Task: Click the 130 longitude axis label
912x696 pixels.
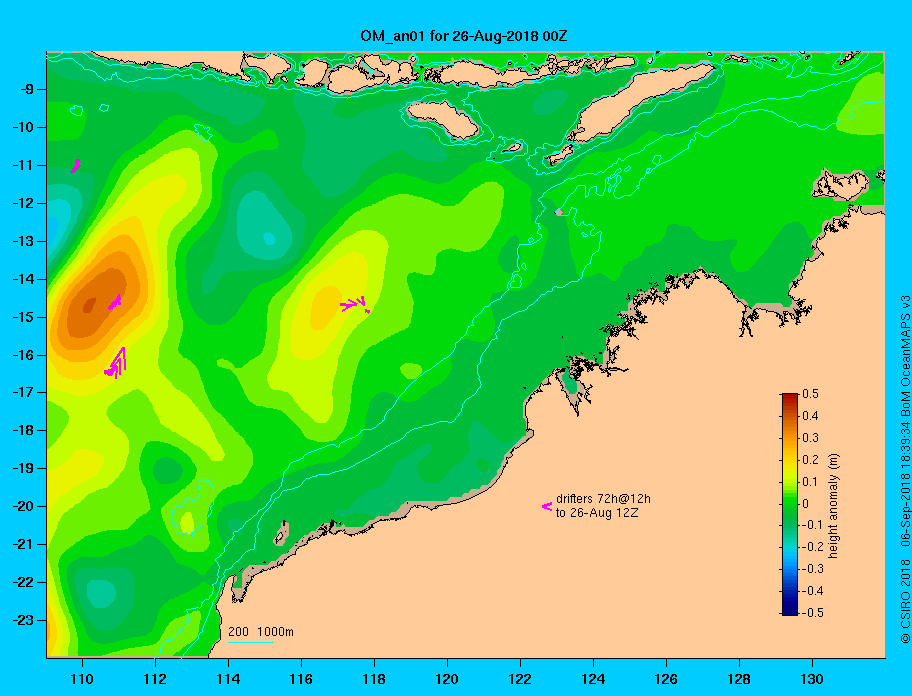Action: (x=812, y=679)
